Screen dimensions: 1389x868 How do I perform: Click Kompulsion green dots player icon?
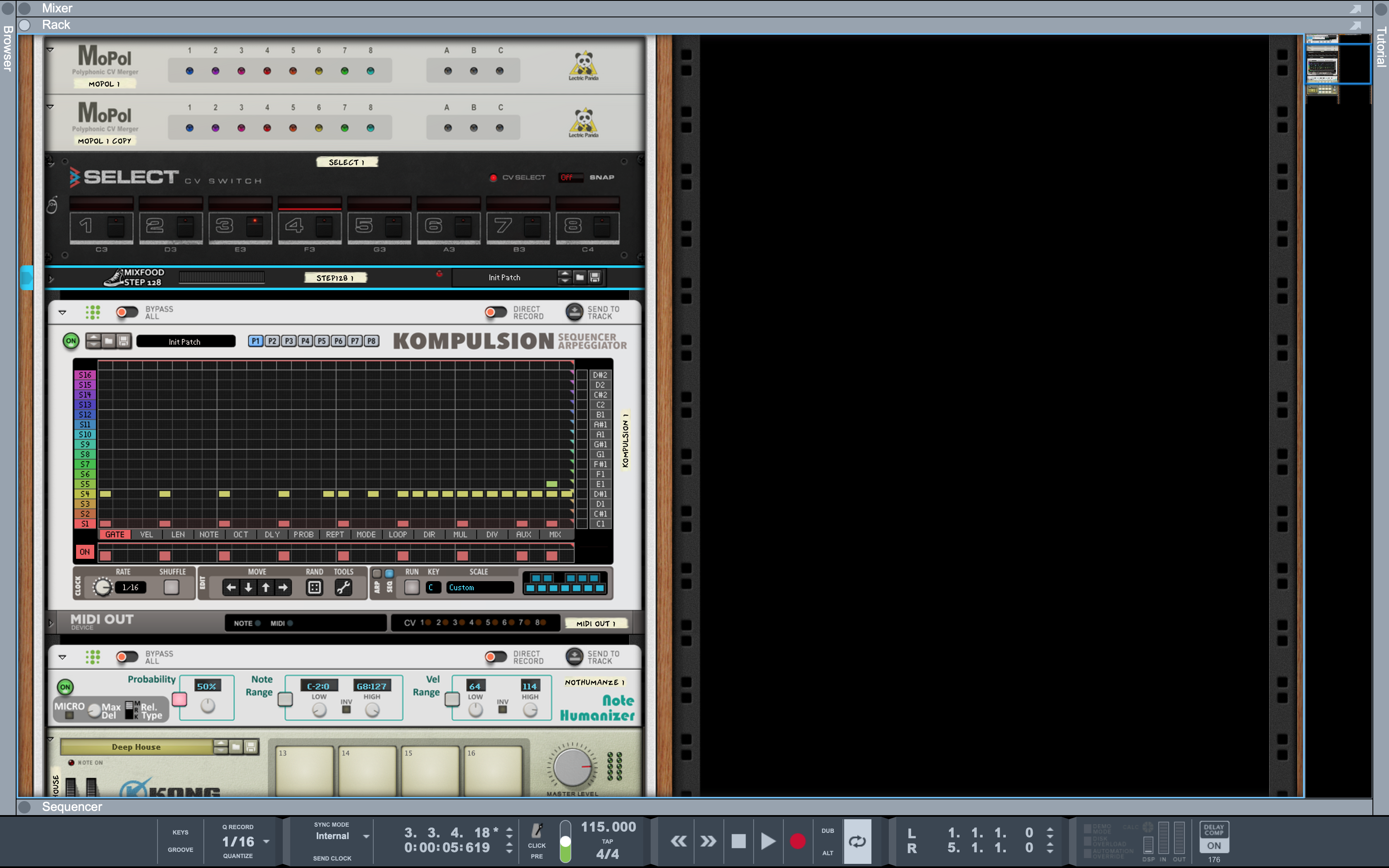tap(93, 312)
